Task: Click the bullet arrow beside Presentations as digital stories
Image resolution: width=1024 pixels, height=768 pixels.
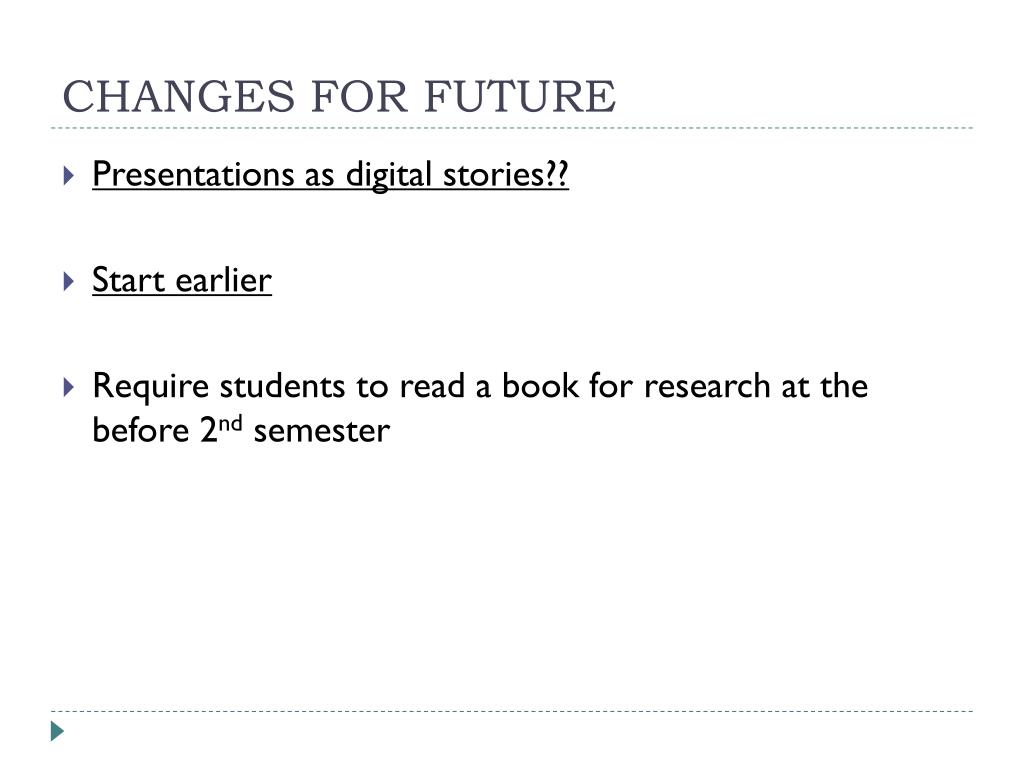Action: pyautogui.click(x=69, y=175)
